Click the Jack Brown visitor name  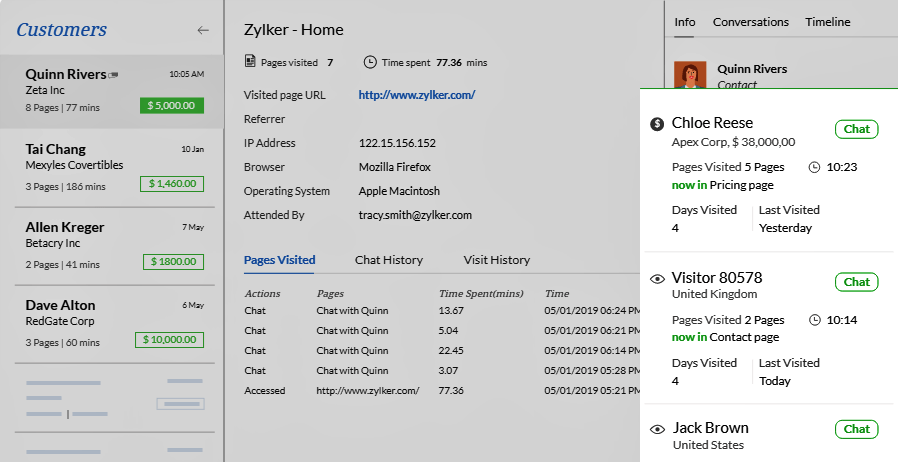click(710, 428)
